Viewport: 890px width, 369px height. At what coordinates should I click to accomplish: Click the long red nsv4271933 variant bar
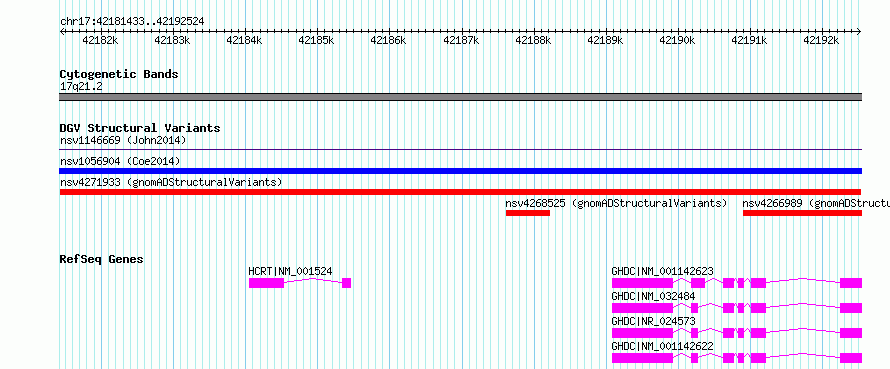point(460,192)
